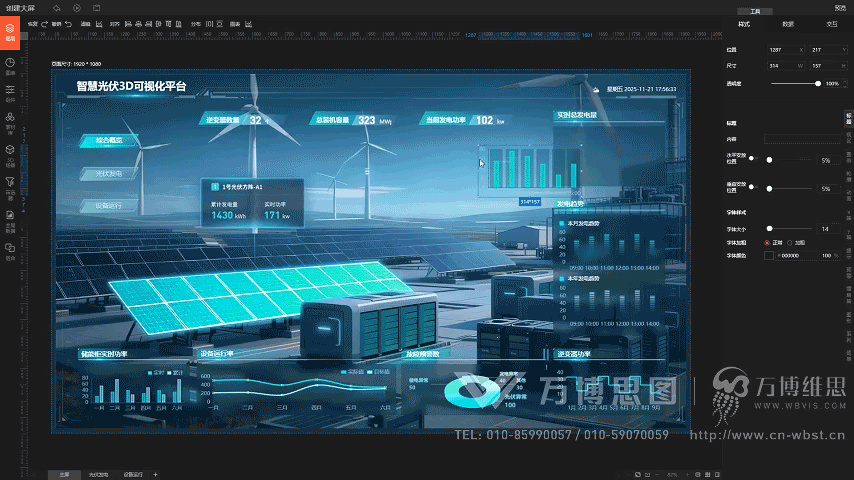The width and height of the screenshot is (854, 480).
Task: Click the back arrow icon next to 创建大屏
Action: pyautogui.click(x=57, y=8)
